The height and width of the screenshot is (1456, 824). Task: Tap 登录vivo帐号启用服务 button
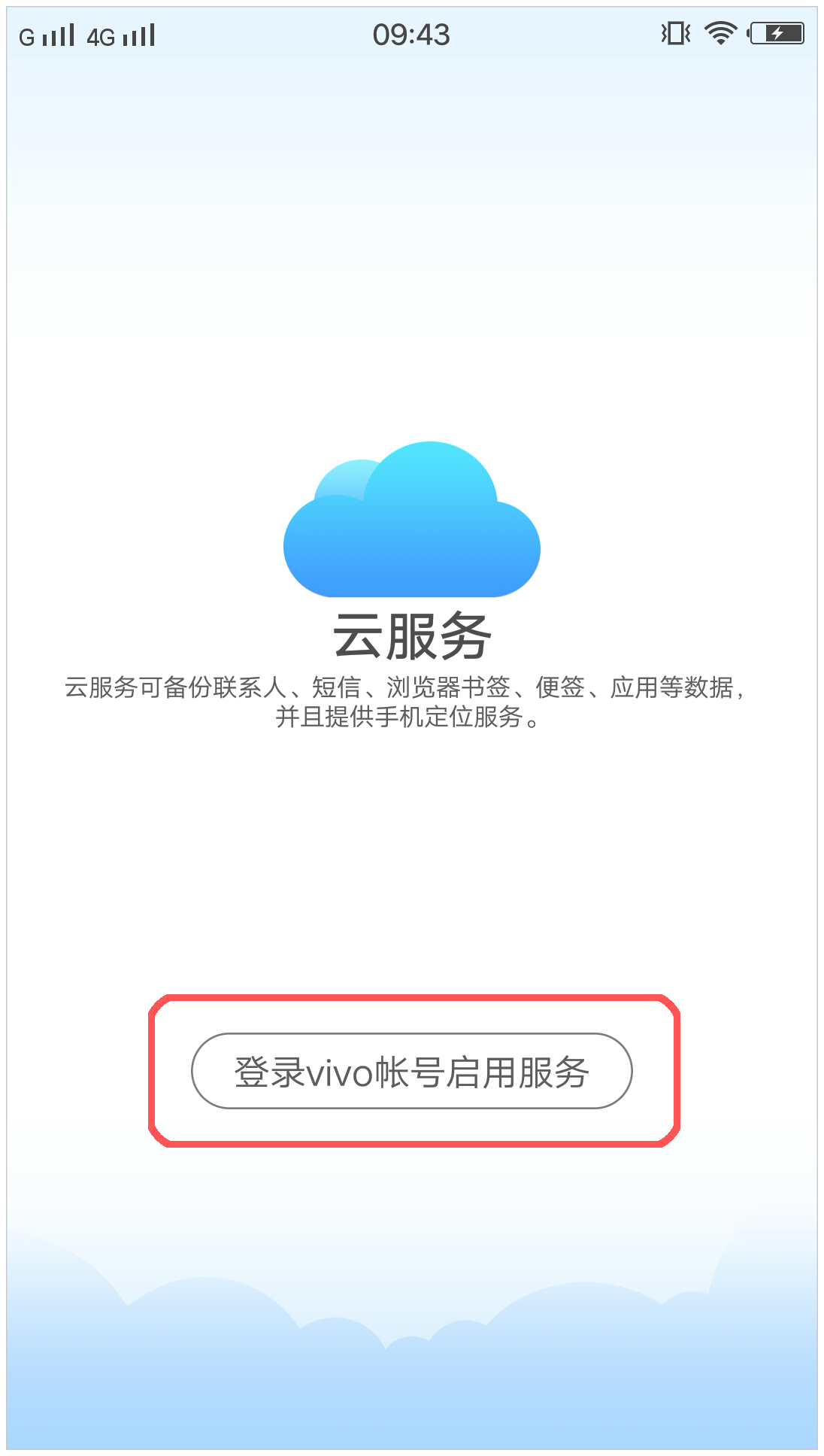[412, 1071]
